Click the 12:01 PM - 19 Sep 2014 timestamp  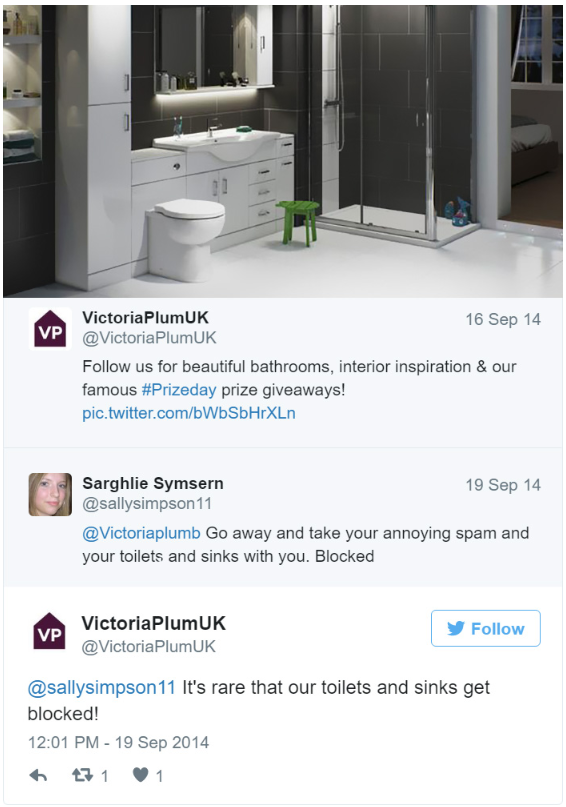pos(118,742)
